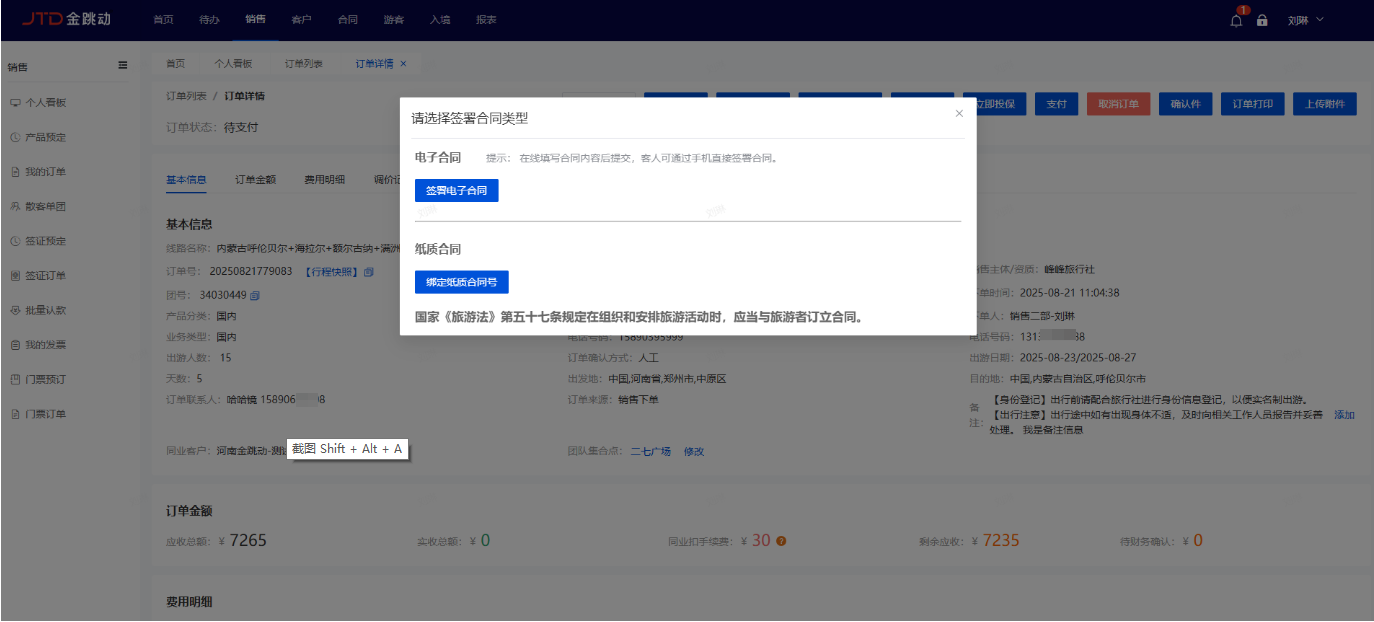The image size is (1374, 622).
Task: Copy the order number with copy icon
Action: 369,272
